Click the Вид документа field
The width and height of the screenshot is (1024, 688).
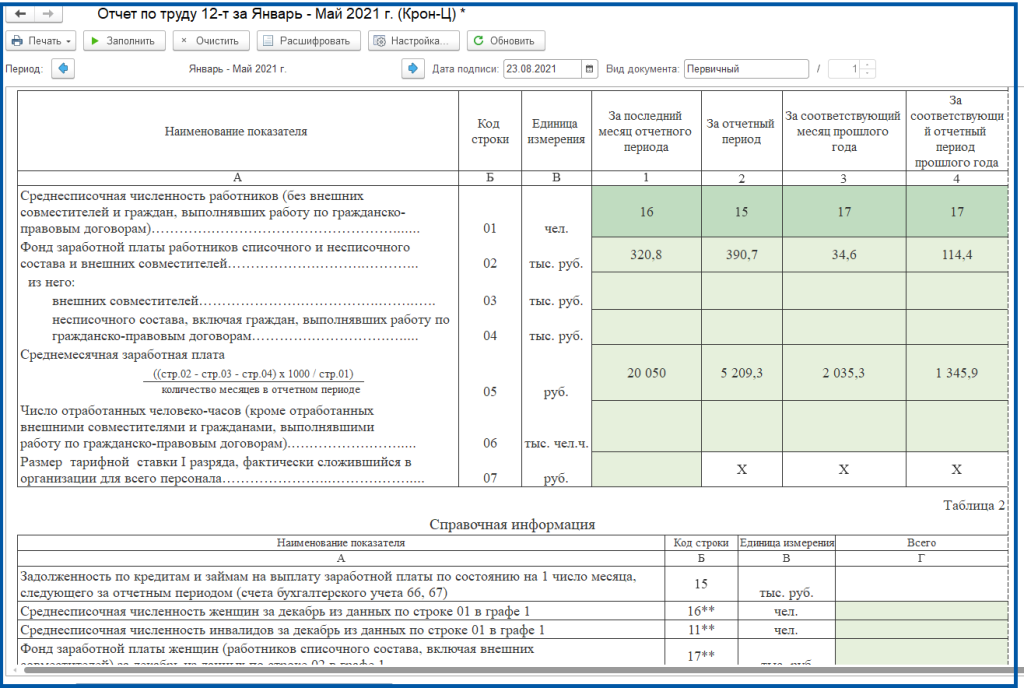tap(746, 69)
